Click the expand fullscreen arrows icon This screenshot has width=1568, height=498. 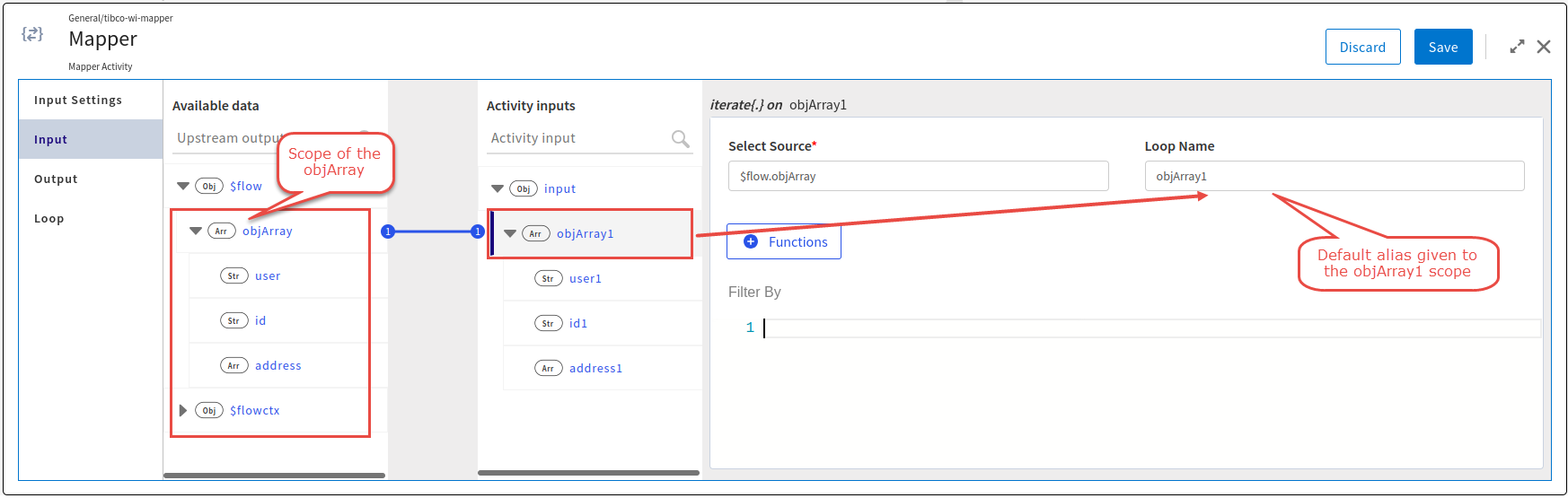pyautogui.click(x=1517, y=47)
